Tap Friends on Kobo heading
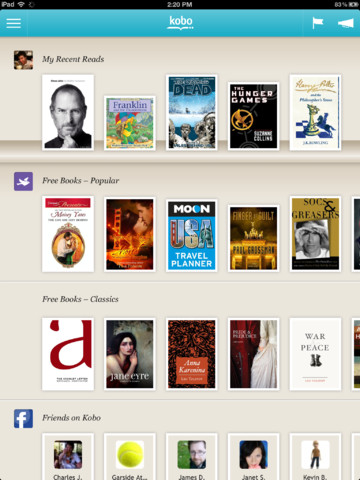 pos(71,418)
